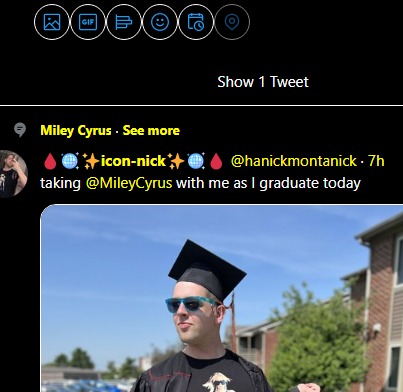Show 1 new Tweet
This screenshot has width=403, height=392.
pos(263,82)
